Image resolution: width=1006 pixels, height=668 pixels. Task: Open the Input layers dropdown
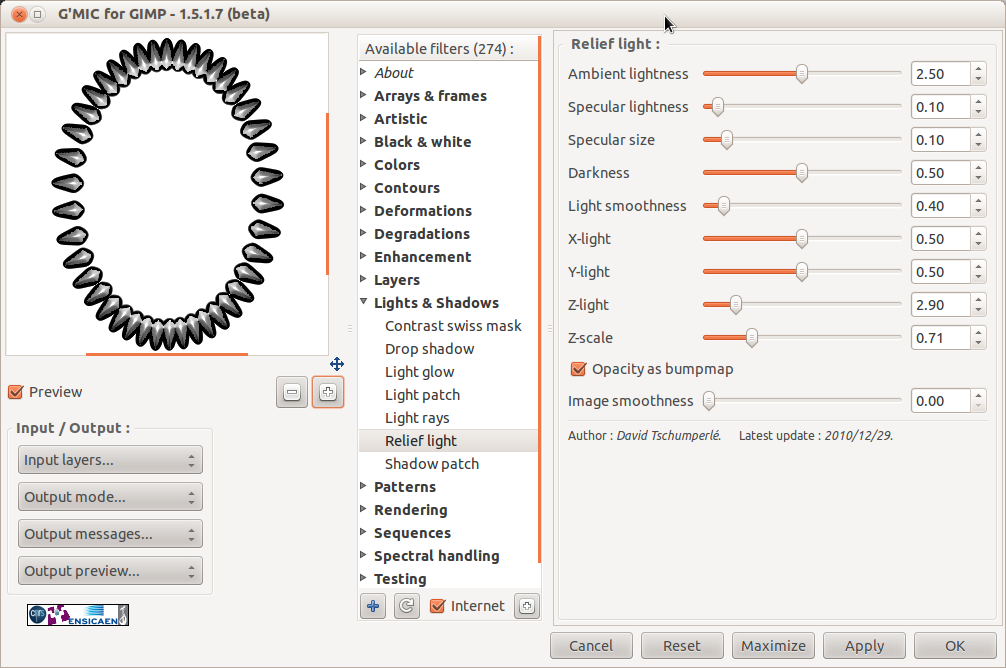[x=110, y=460]
